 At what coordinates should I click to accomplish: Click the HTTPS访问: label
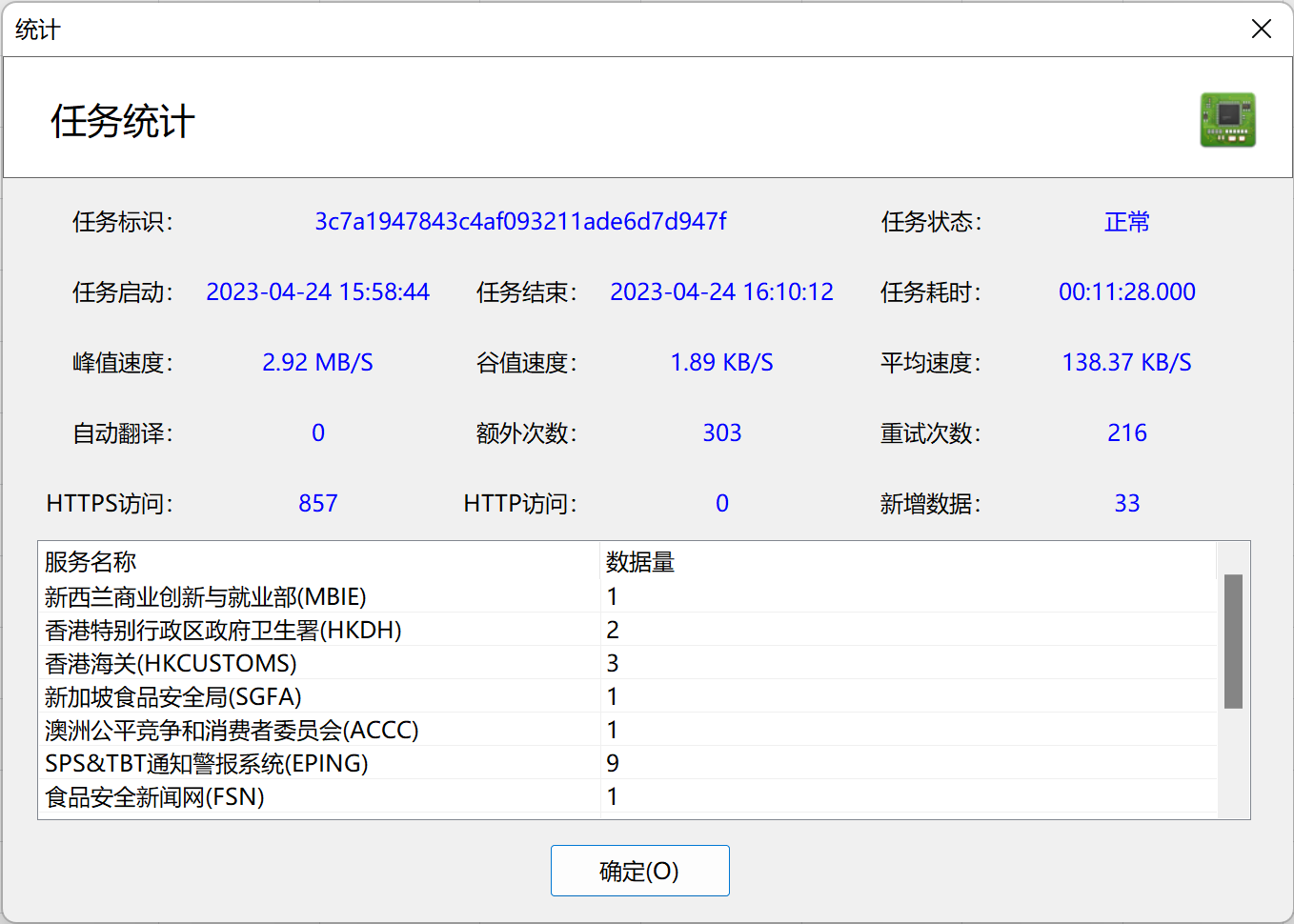point(110,504)
